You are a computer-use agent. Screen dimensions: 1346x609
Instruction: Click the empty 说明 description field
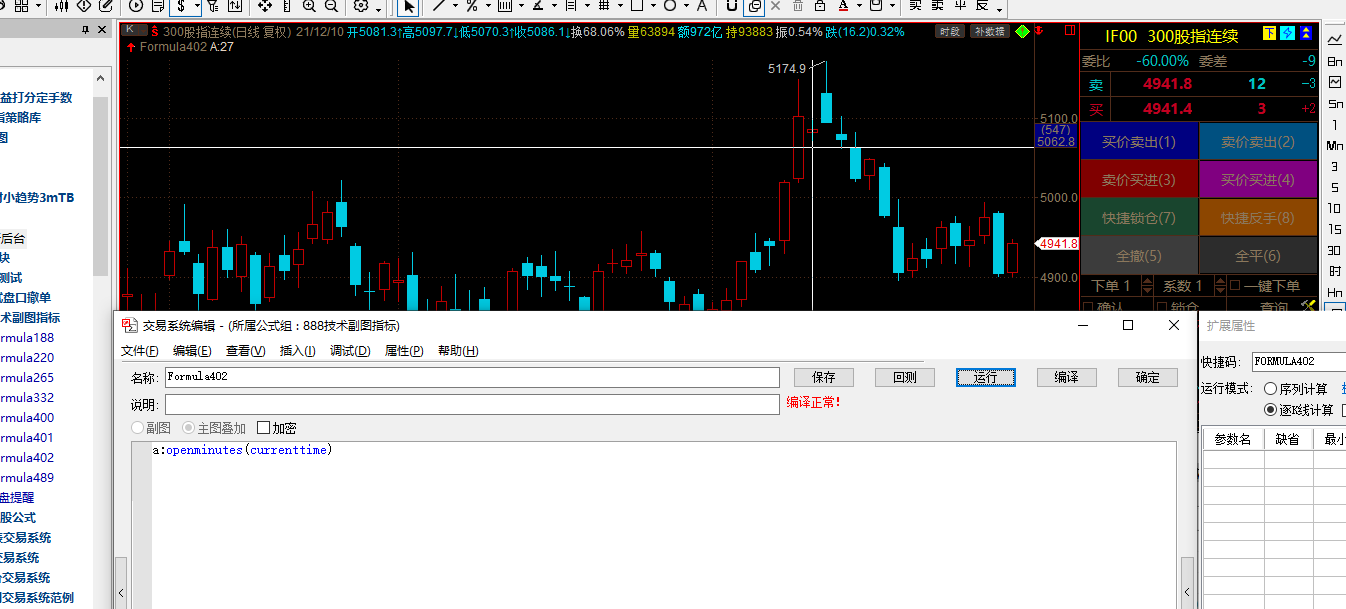pos(472,404)
